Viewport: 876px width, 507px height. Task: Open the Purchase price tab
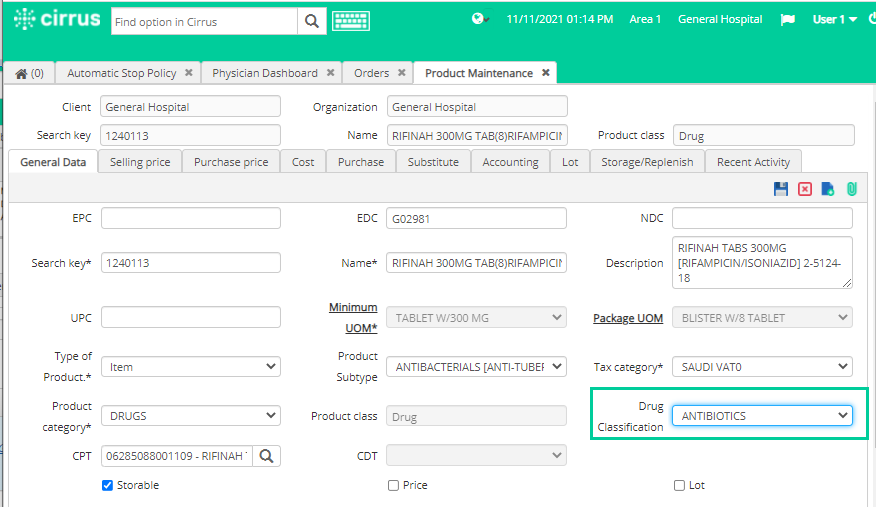click(x=231, y=162)
